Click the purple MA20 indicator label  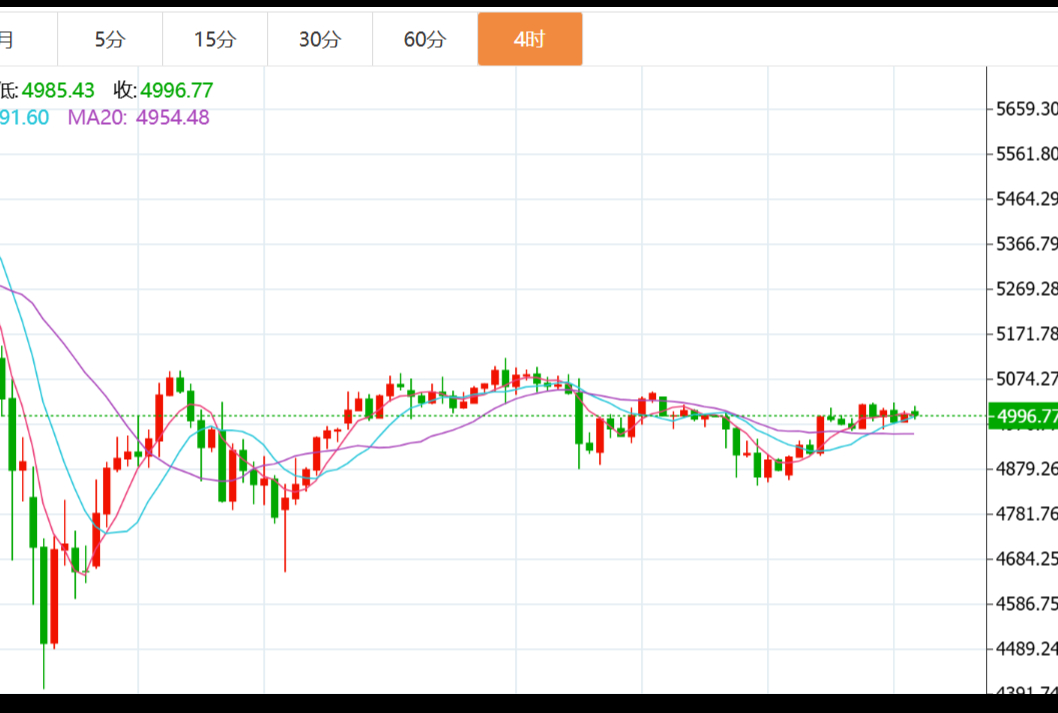coord(97,117)
